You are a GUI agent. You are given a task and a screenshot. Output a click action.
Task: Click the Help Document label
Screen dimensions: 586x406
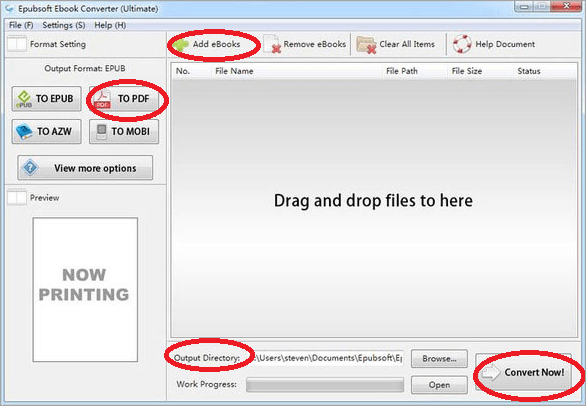pos(505,44)
